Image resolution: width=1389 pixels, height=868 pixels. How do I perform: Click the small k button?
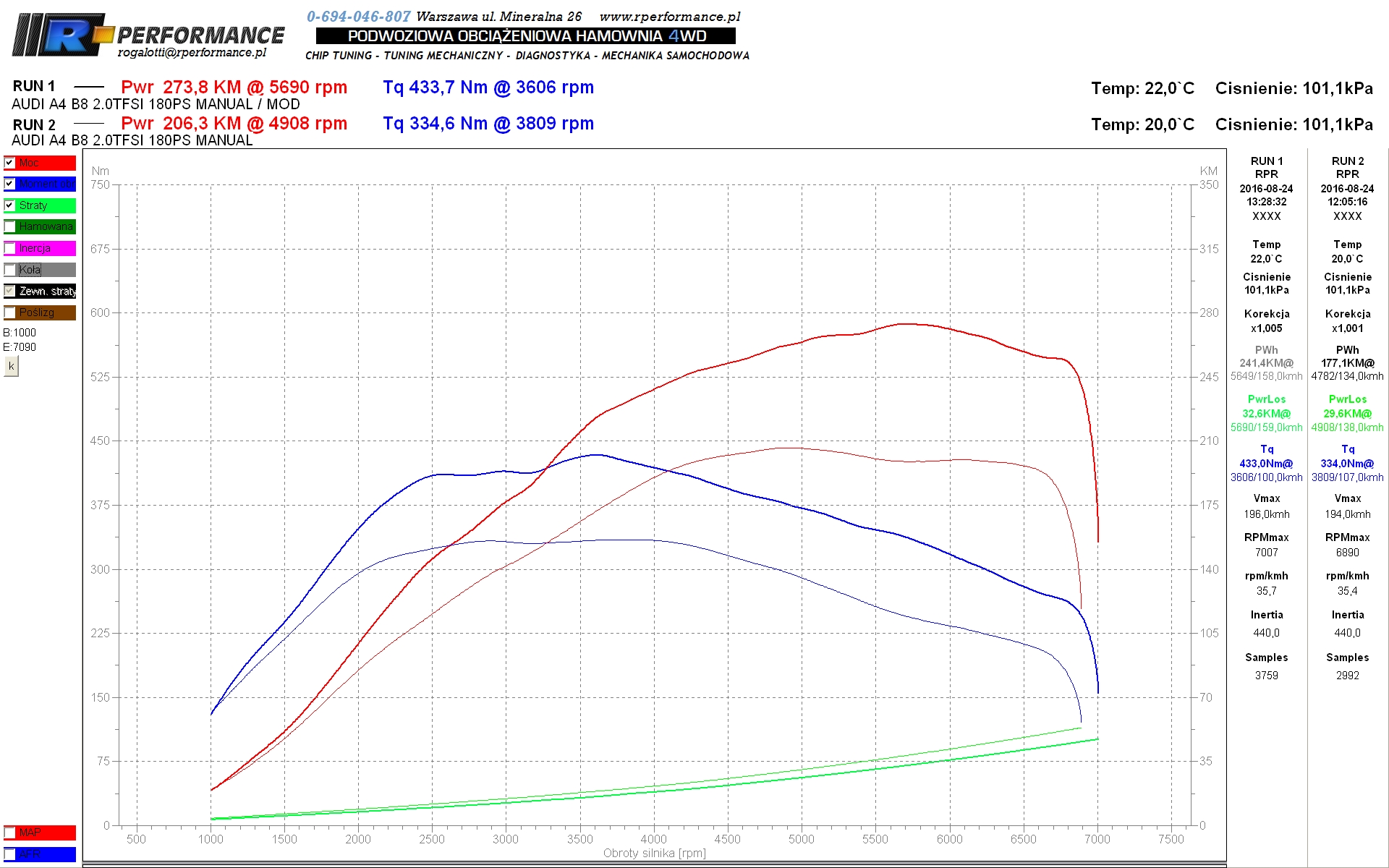point(11,366)
